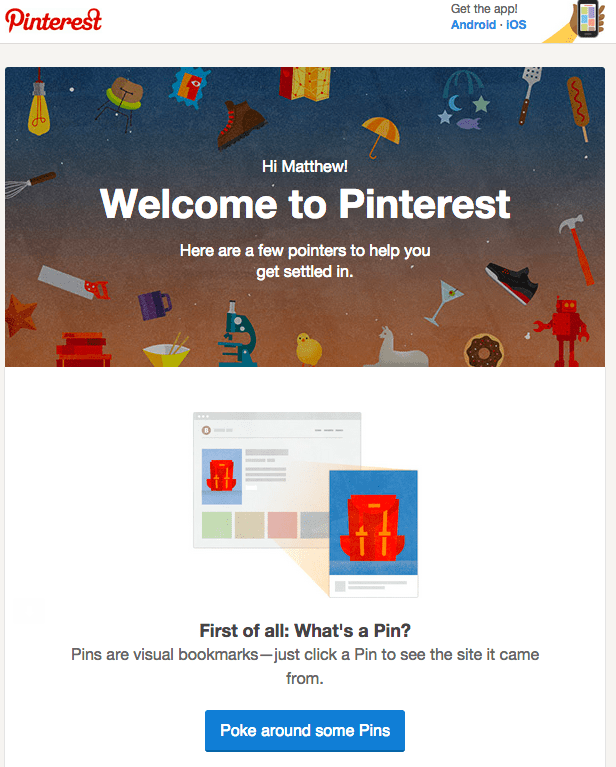This screenshot has width=616, height=767.
Task: Click the hand holding phone icon
Action: coord(575,21)
